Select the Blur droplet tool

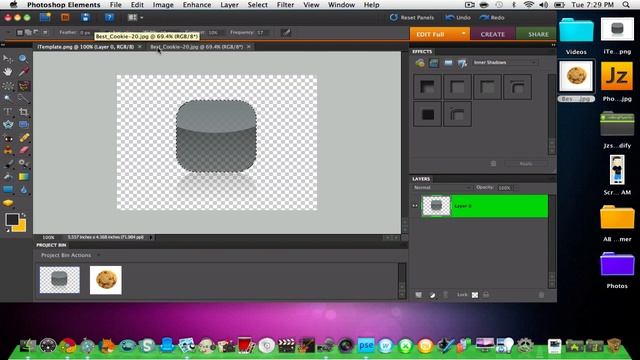(24, 190)
